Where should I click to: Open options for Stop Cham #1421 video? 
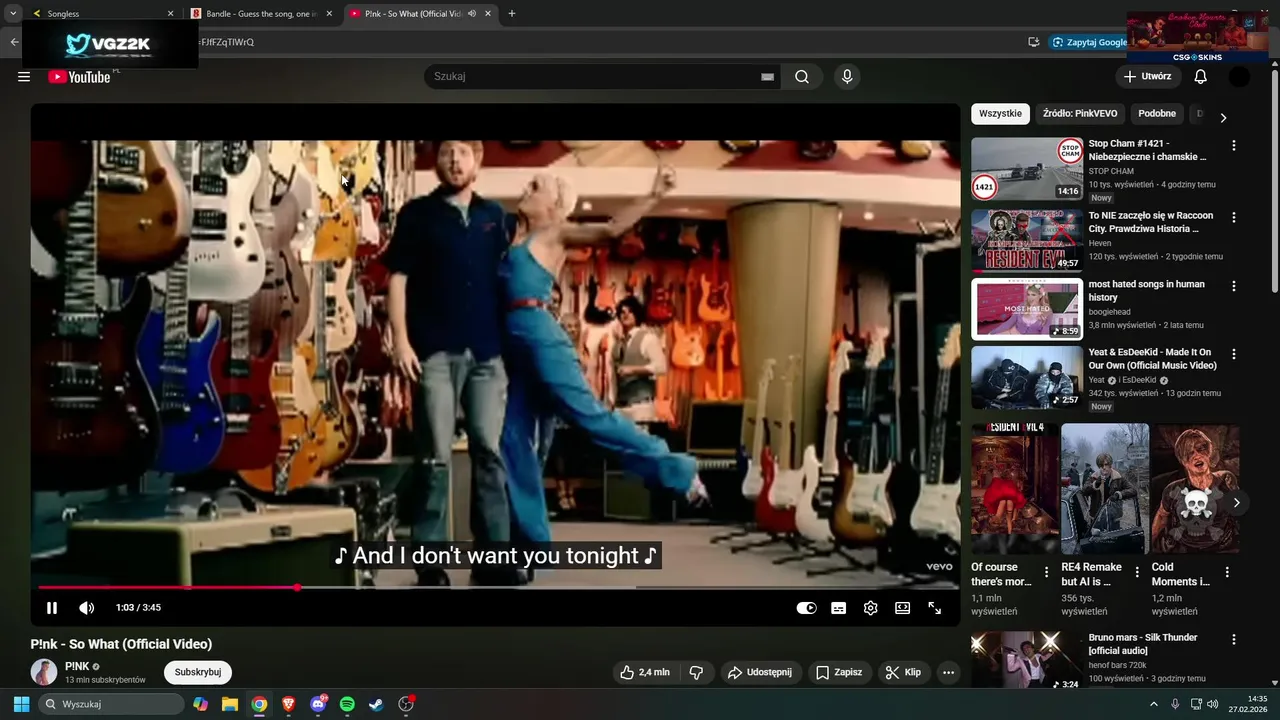[1233, 145]
